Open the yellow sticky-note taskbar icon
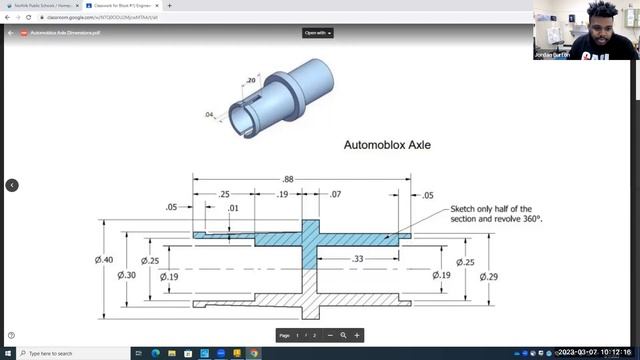640x360 pixels. tap(237, 353)
